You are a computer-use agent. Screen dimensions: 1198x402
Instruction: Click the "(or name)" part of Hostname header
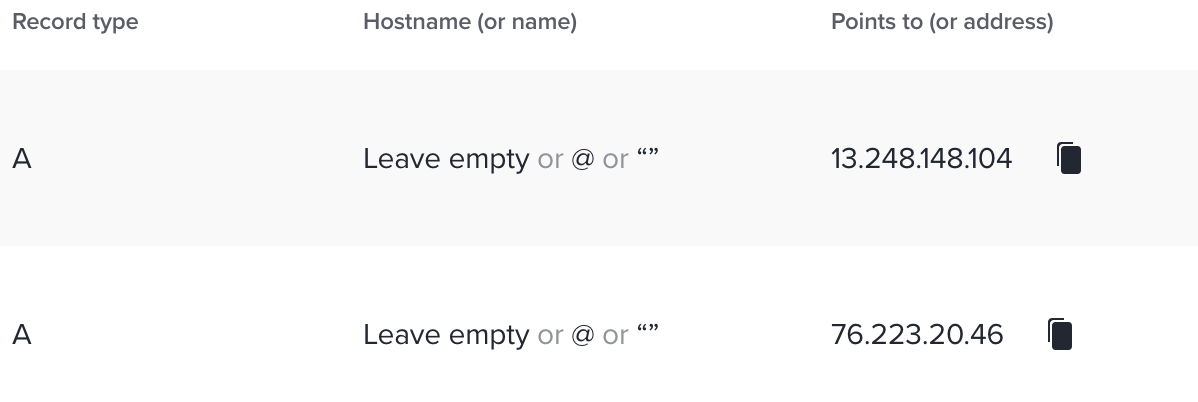tap(527, 22)
